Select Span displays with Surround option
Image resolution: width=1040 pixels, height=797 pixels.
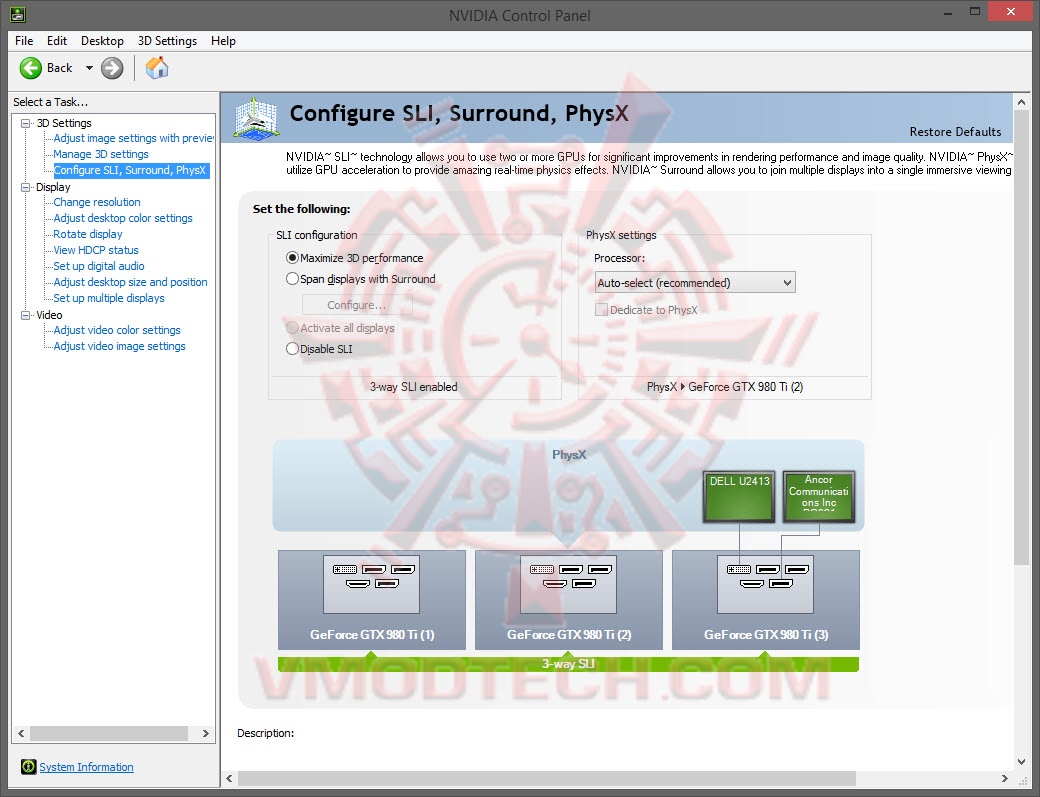(292, 279)
